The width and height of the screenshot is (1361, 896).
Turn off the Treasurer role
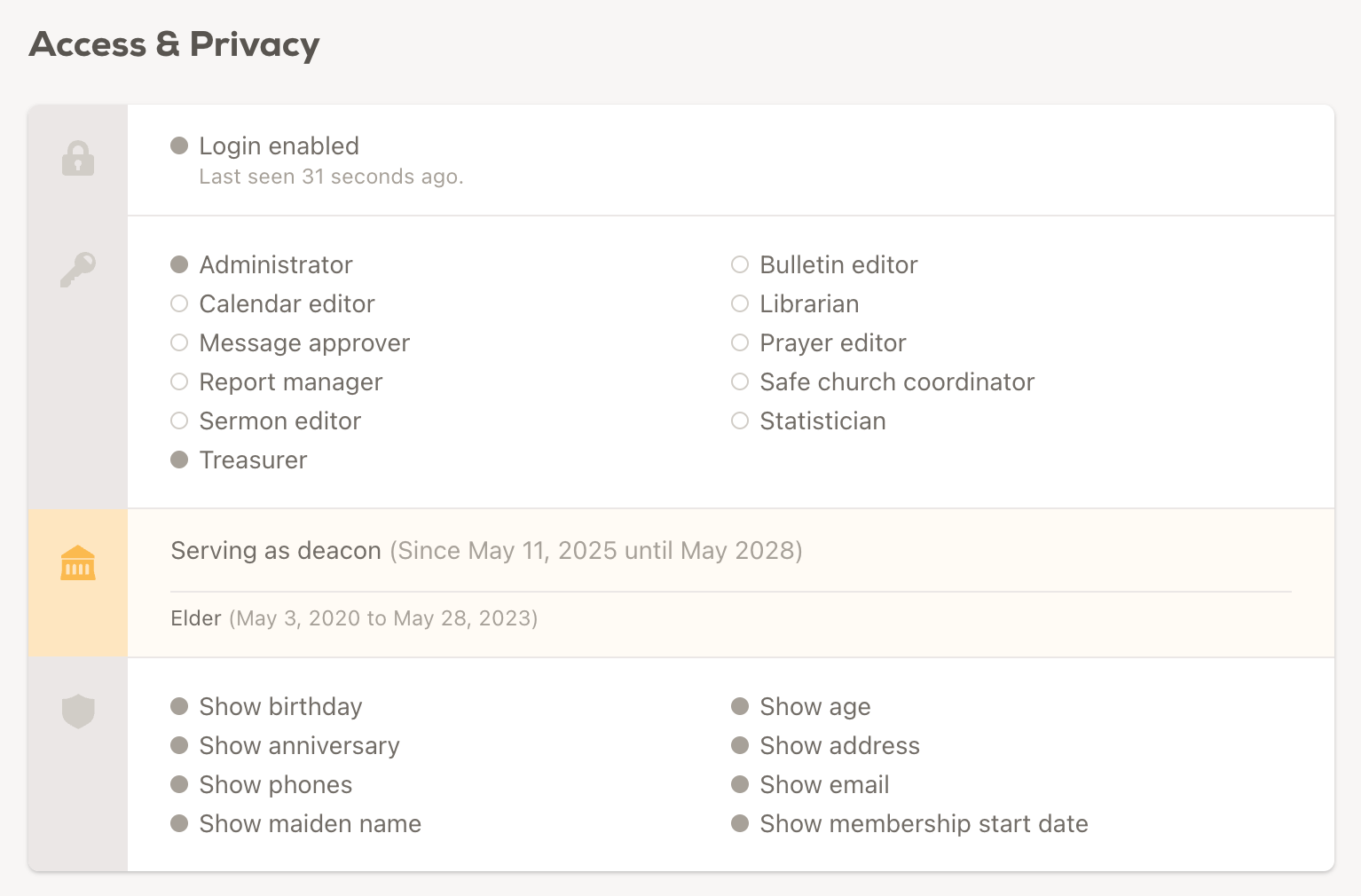[x=179, y=460]
